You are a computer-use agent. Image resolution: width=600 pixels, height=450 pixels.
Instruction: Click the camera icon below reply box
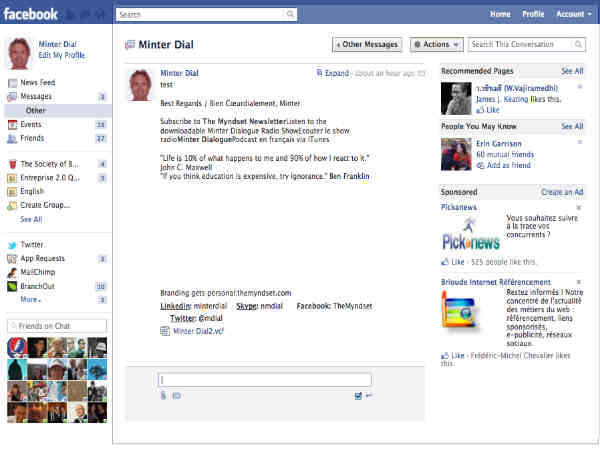(176, 396)
